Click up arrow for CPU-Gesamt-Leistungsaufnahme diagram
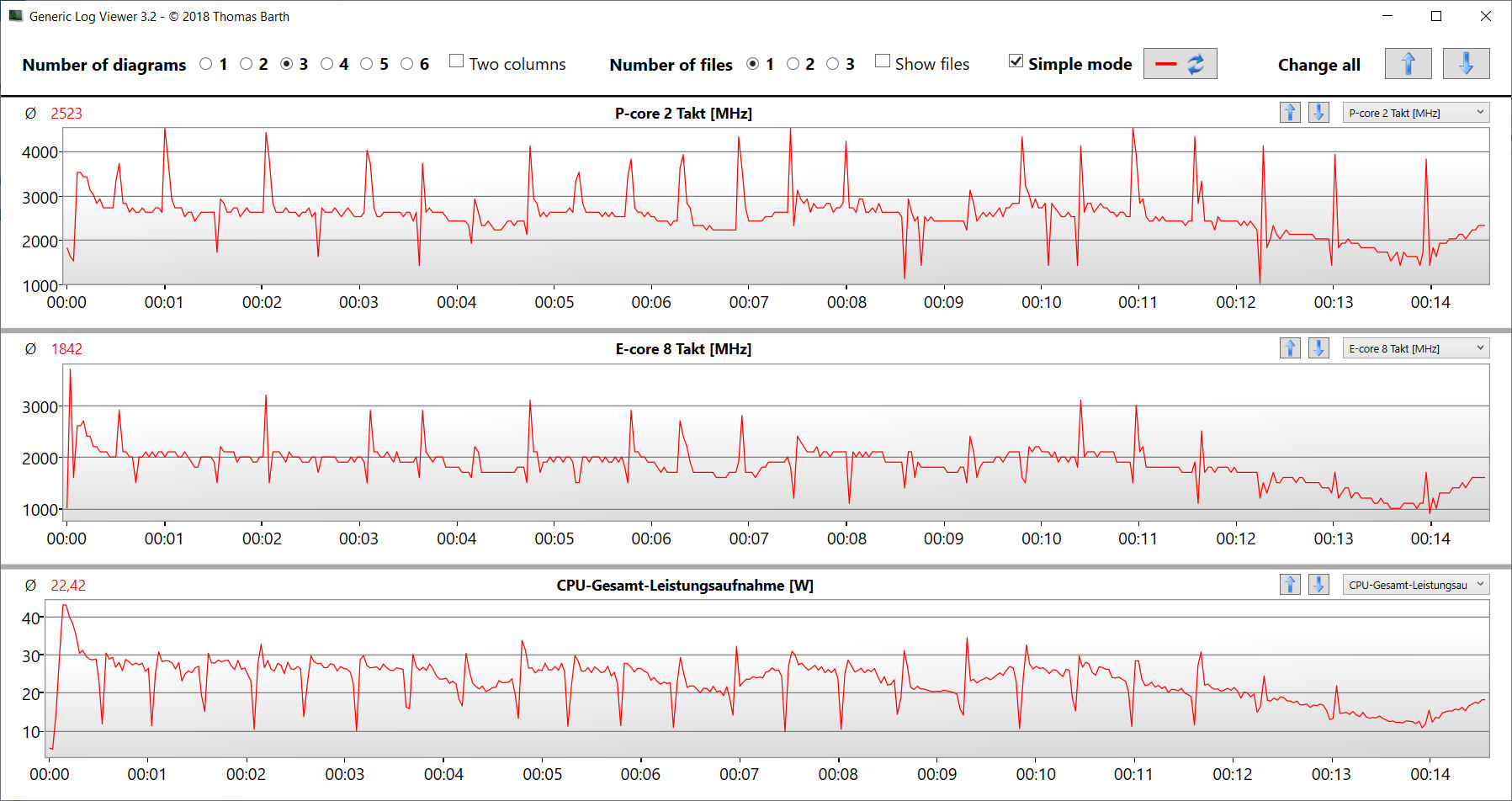This screenshot has height=801, width=1512. click(x=1290, y=585)
